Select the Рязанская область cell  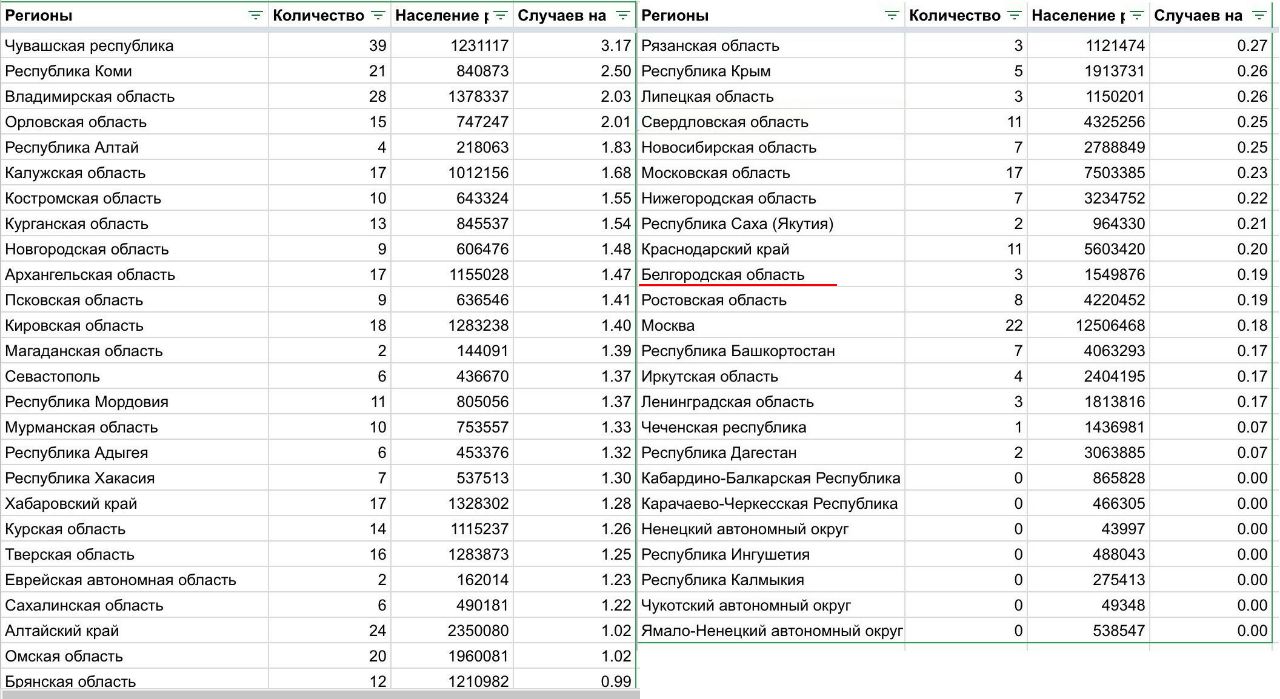point(771,46)
